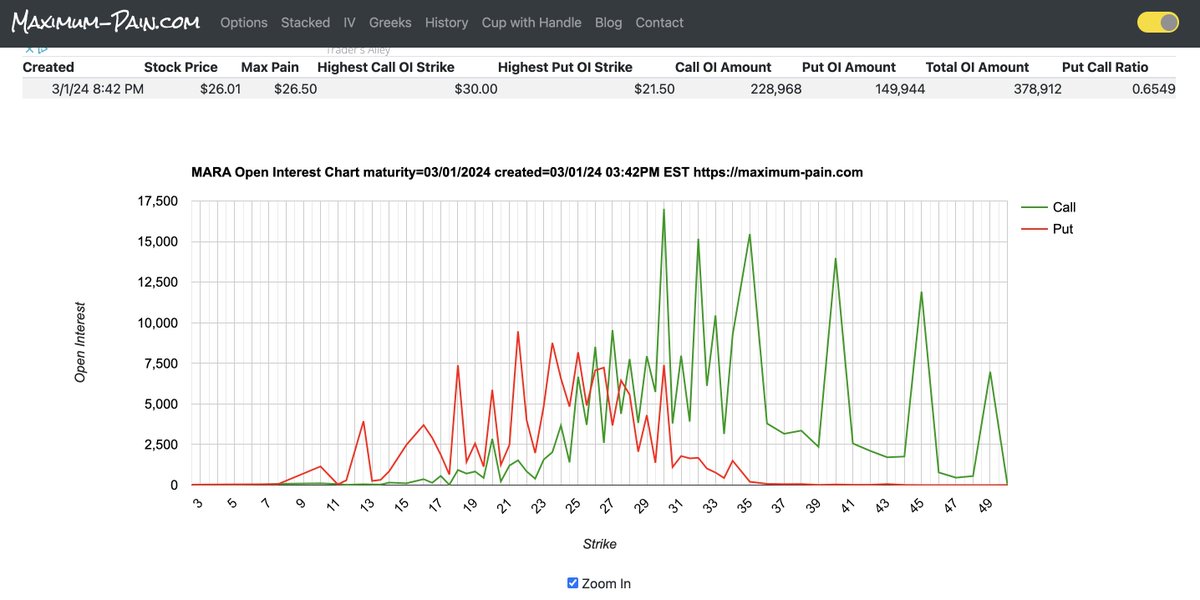Select Cup with Handle in the navbar
This screenshot has width=1200, height=600.
click(x=531, y=21)
